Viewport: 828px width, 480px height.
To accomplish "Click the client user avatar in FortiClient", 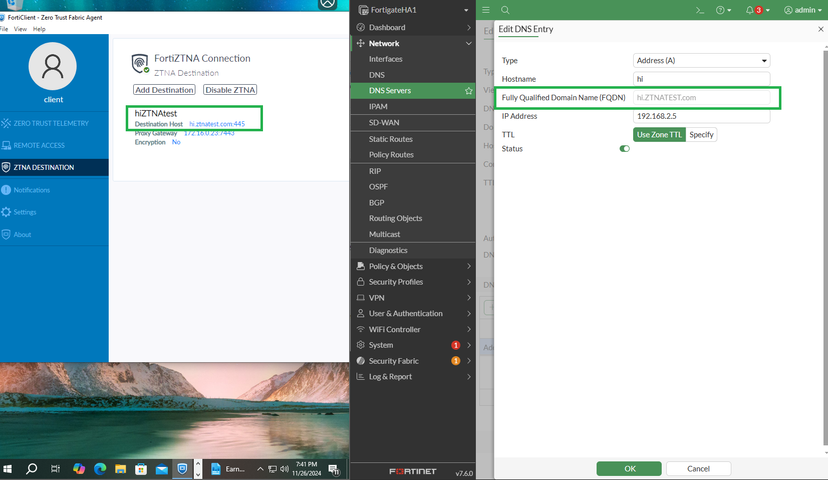I will coord(53,67).
